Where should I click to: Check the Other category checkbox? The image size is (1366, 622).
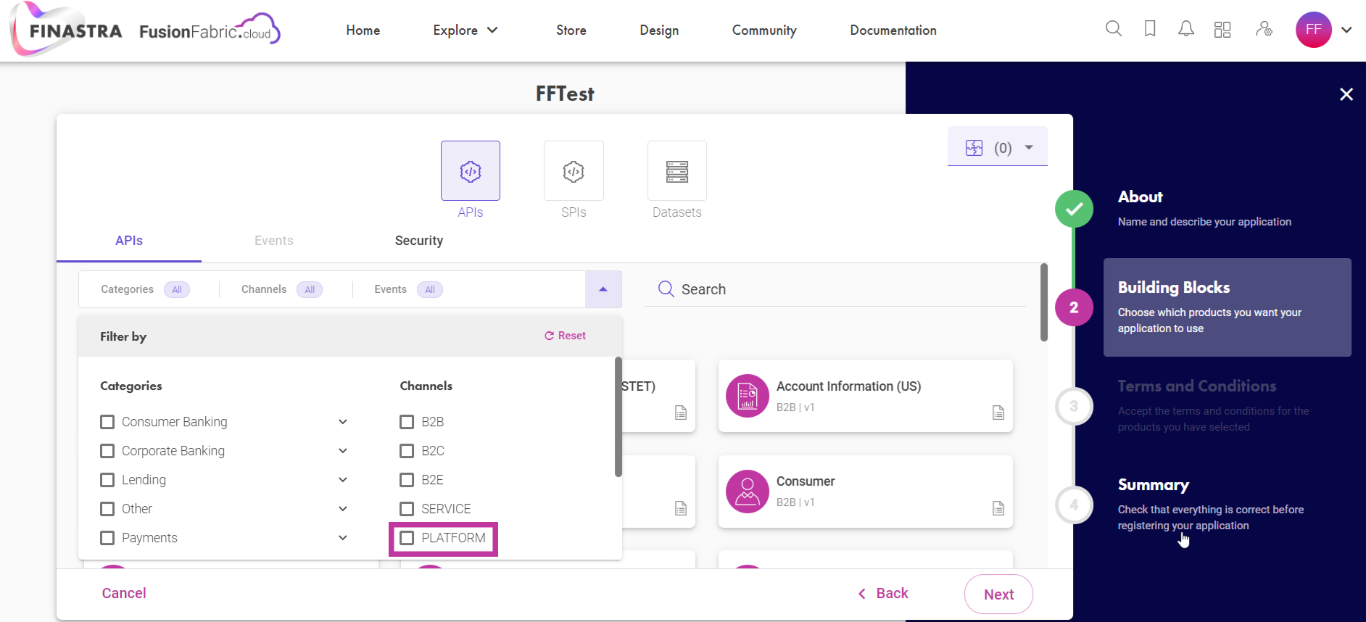click(x=108, y=509)
